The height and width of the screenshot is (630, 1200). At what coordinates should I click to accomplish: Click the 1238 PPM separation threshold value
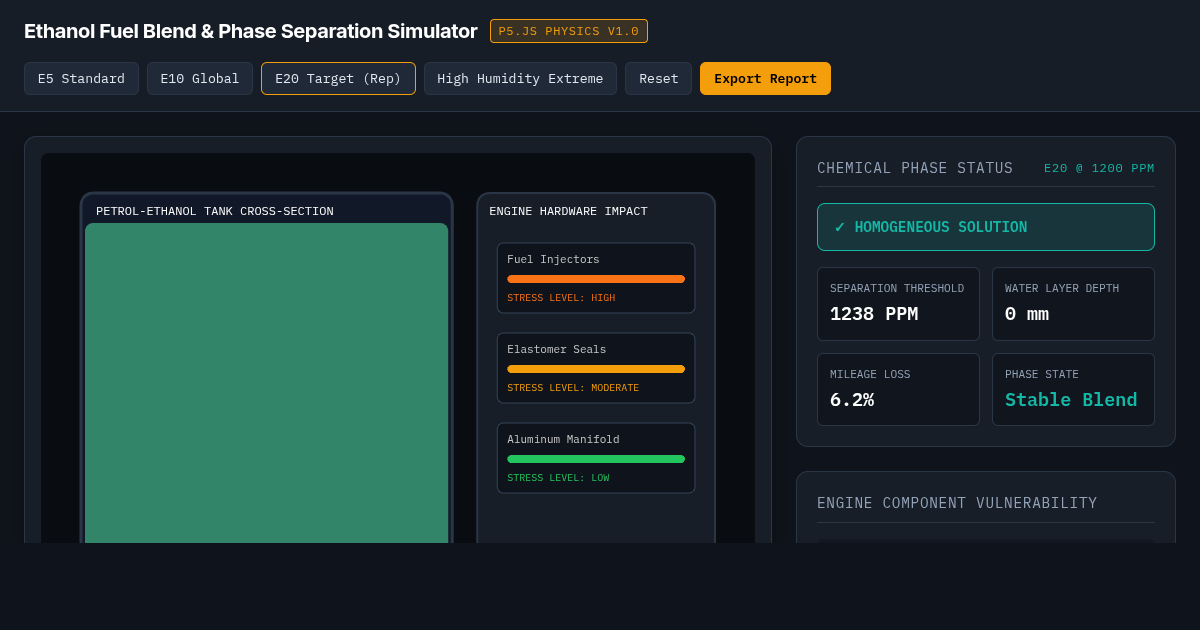coord(874,314)
